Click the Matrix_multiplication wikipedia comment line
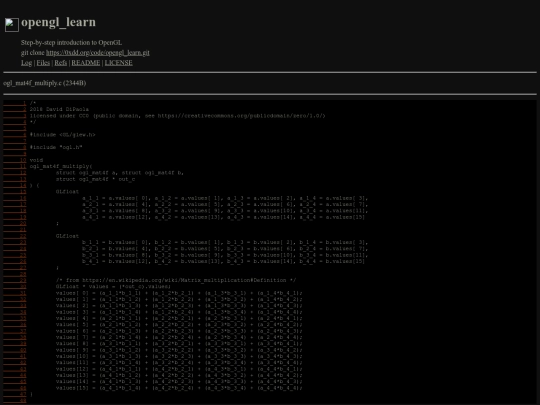This screenshot has width=540, height=405. 176,280
